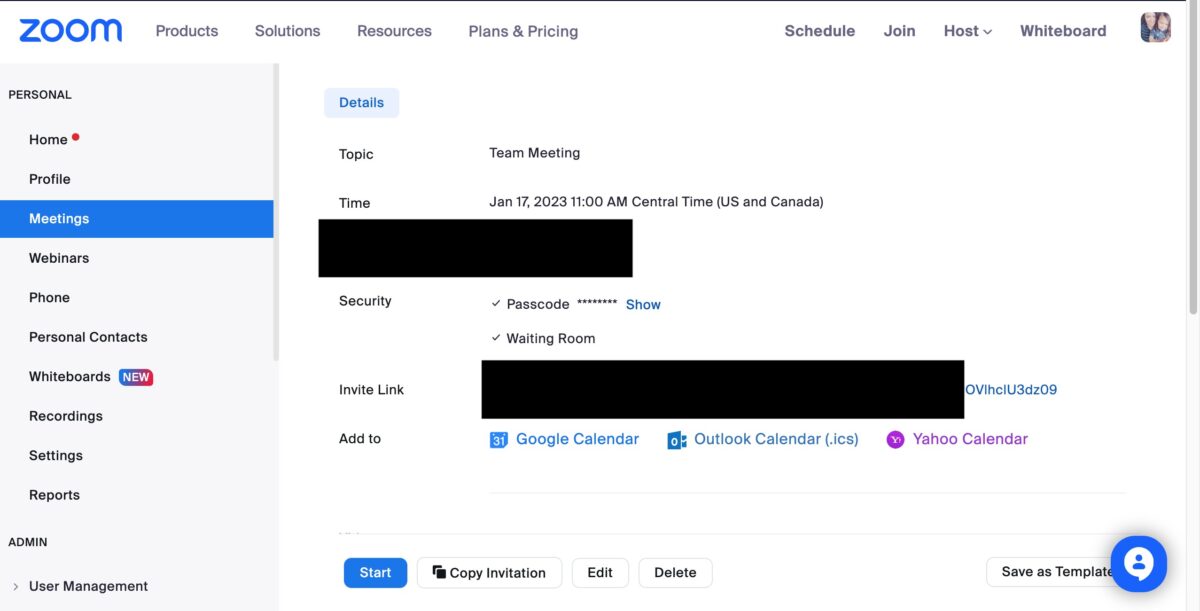
Task: Click the Copy Invitation button
Action: point(489,573)
